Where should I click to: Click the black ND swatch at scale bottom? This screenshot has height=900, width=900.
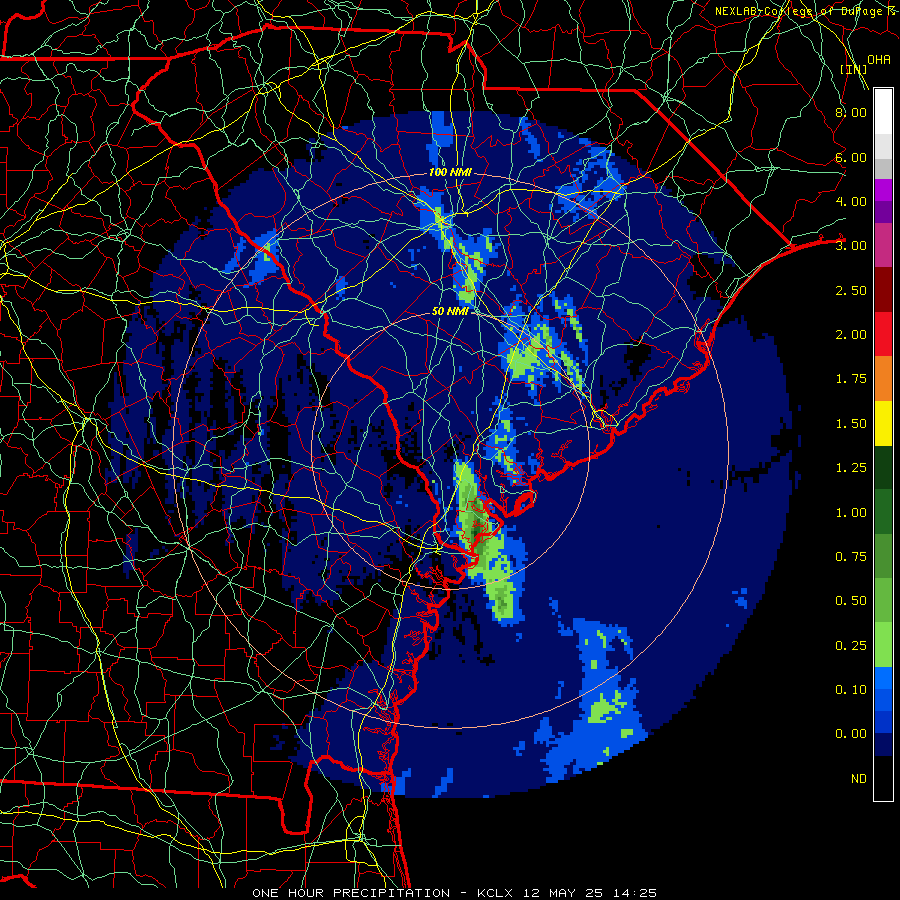click(883, 778)
